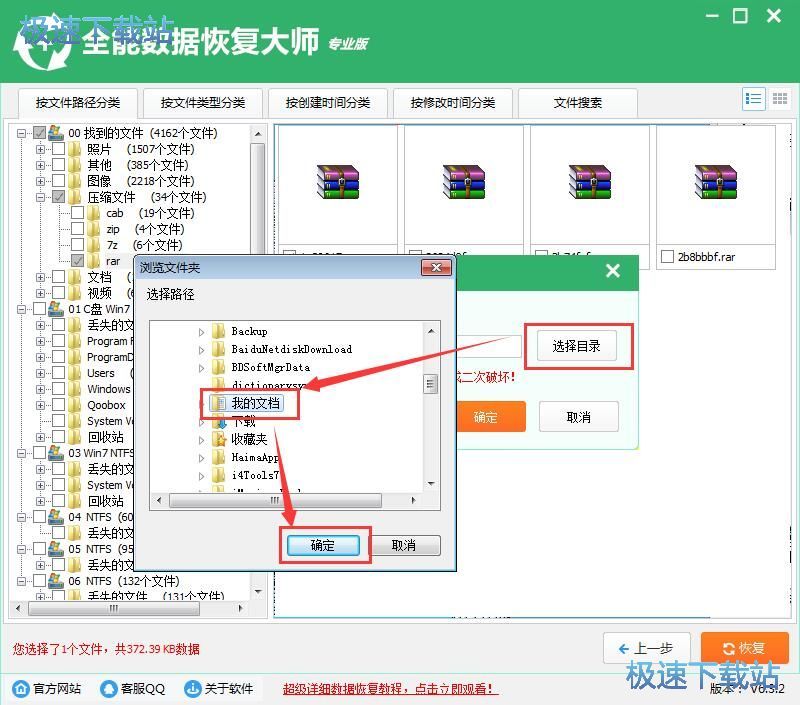Viewport: 800px width, 705px height.
Task: Toggle checkbox for 照片 folder
Action: 59,149
